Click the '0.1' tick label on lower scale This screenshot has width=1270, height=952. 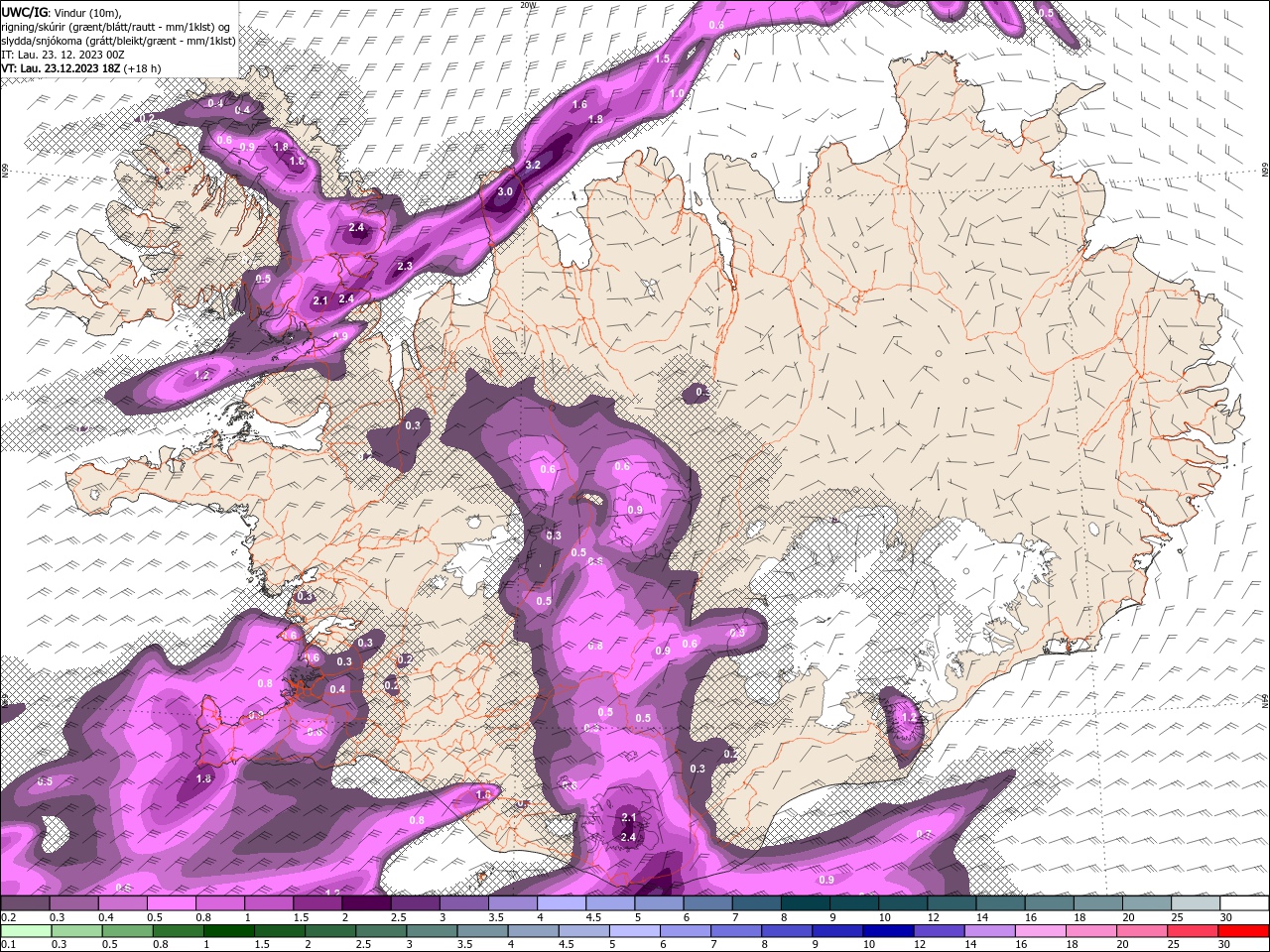(7, 944)
